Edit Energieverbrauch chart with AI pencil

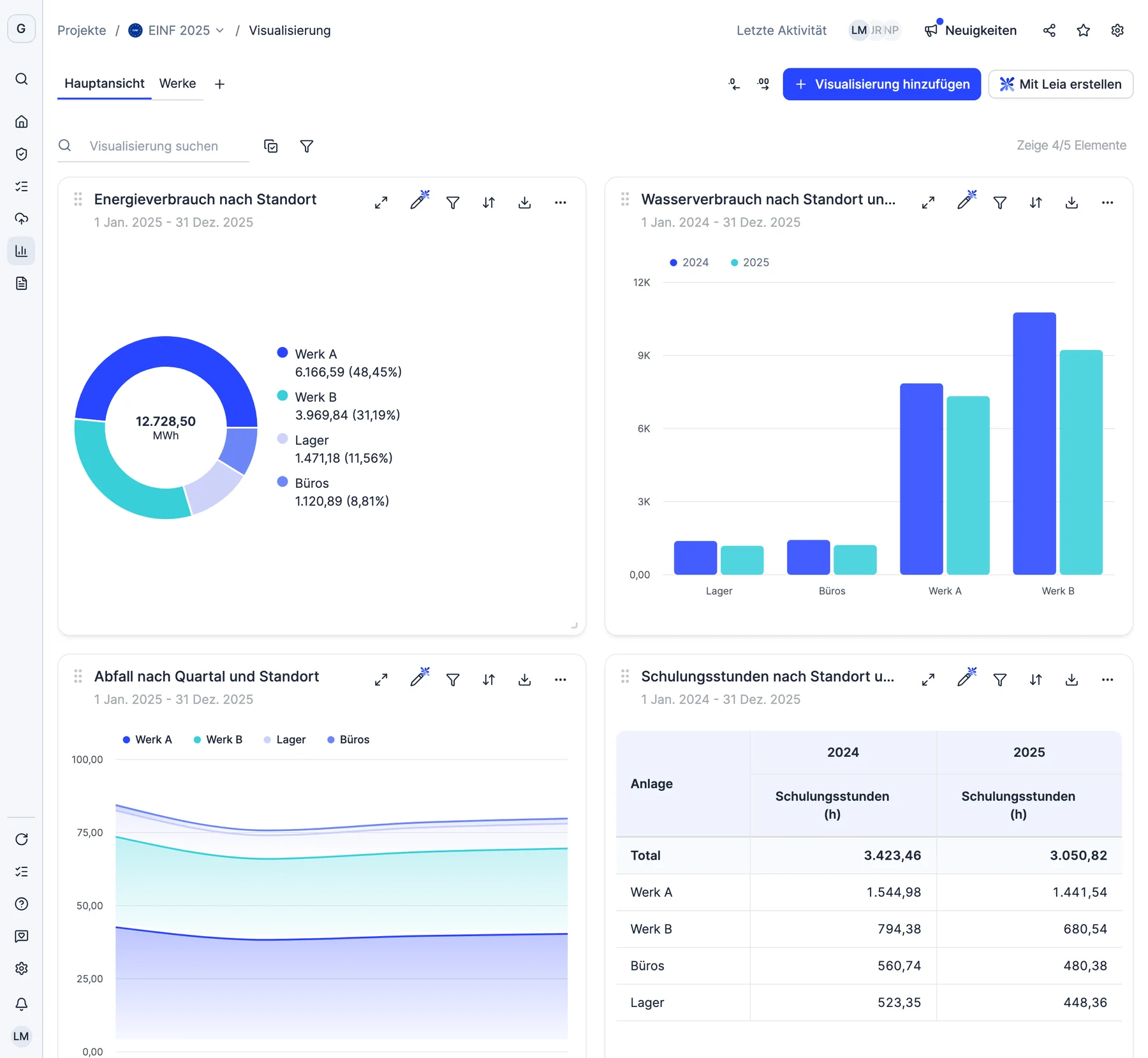[419, 200]
